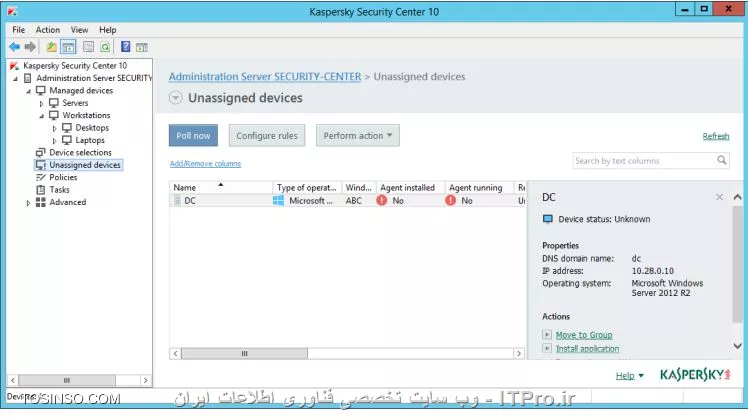The width and height of the screenshot is (748, 420).
Task: Click the green Refresh toolbar icon
Action: pos(105,47)
